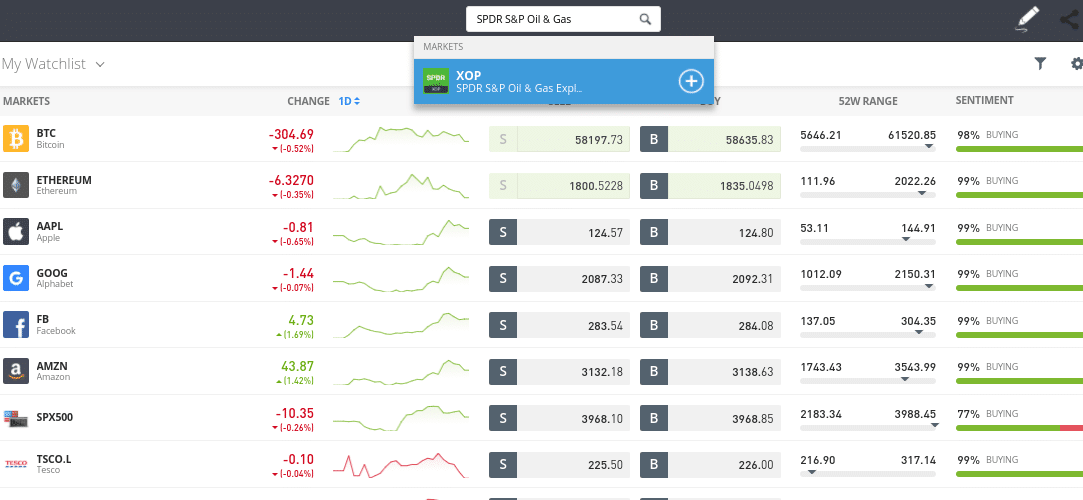Click the Alphabet Google logo icon
The image size is (1083, 500).
[16, 278]
